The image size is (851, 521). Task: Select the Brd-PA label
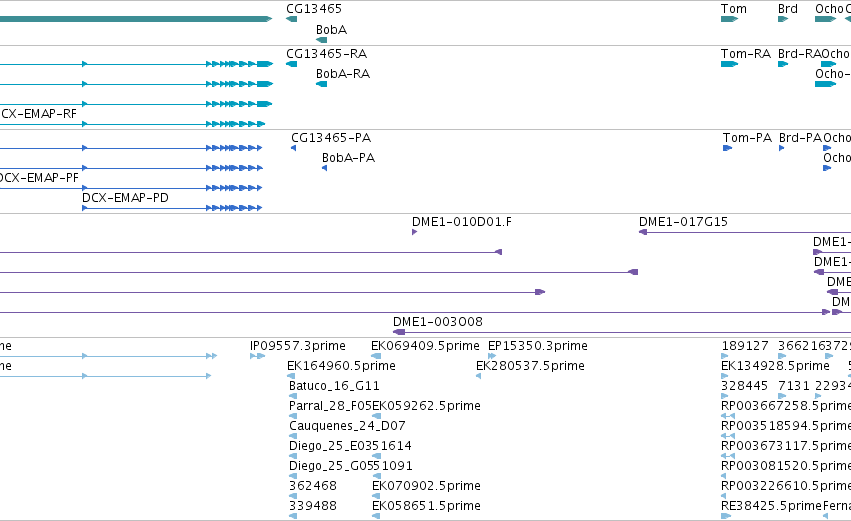pyautogui.click(x=801, y=138)
